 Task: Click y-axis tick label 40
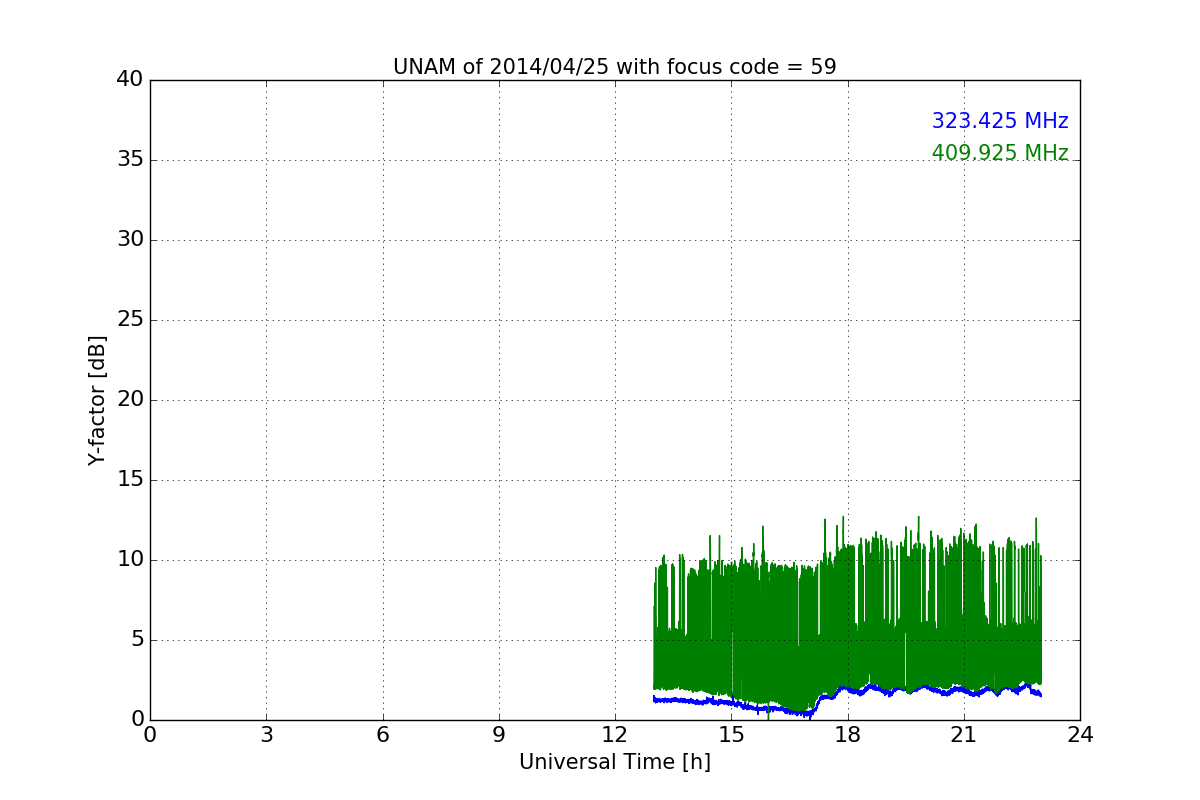(x=130, y=80)
